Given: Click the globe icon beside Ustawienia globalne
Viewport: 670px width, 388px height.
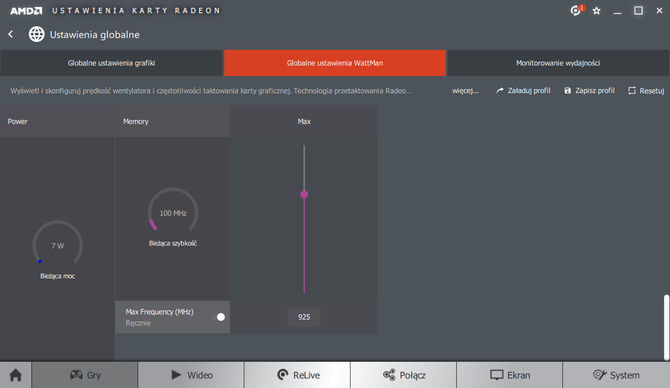Looking at the screenshot, I should (x=36, y=34).
